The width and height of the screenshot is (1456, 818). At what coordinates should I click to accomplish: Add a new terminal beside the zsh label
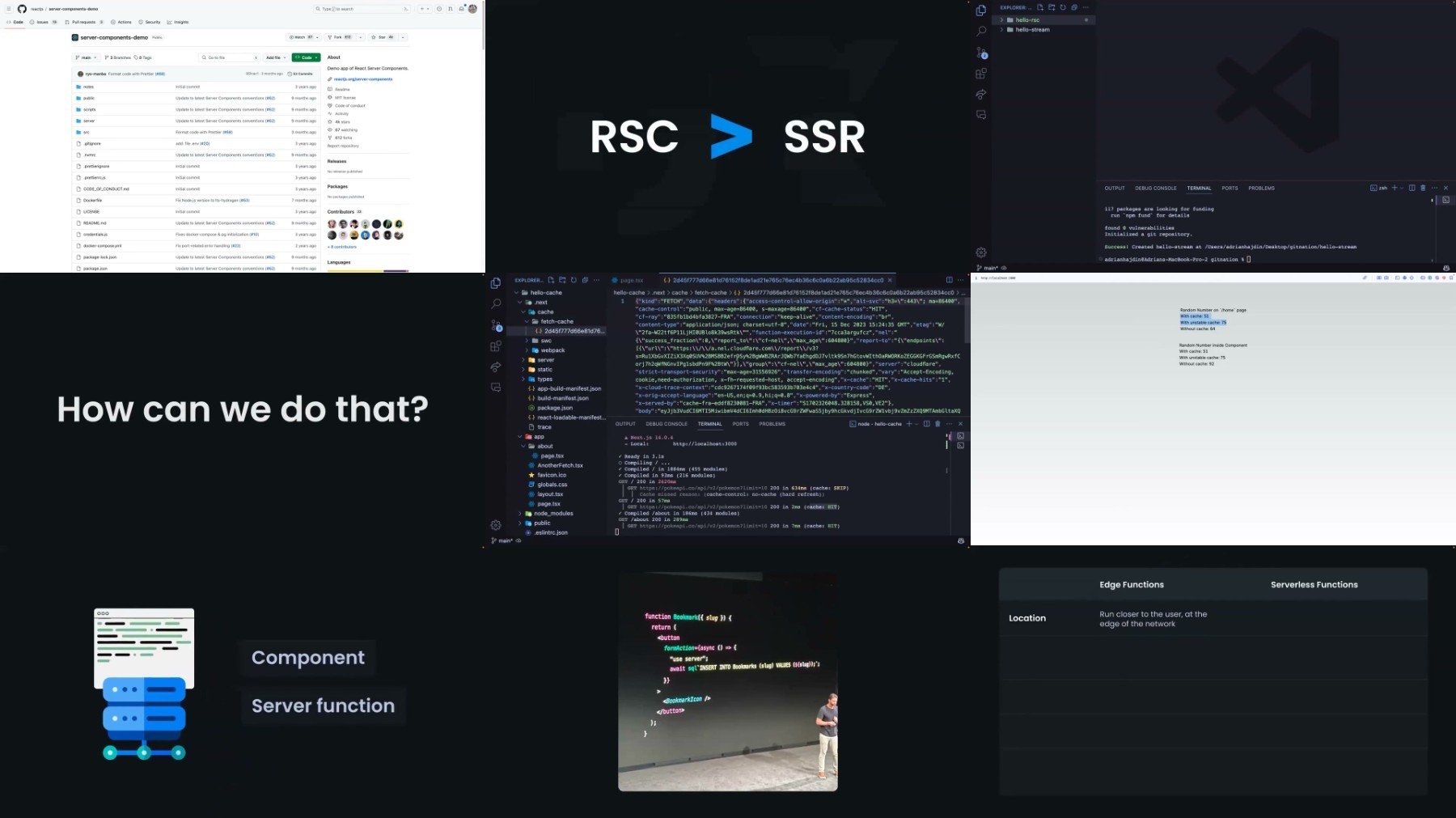(x=1394, y=188)
